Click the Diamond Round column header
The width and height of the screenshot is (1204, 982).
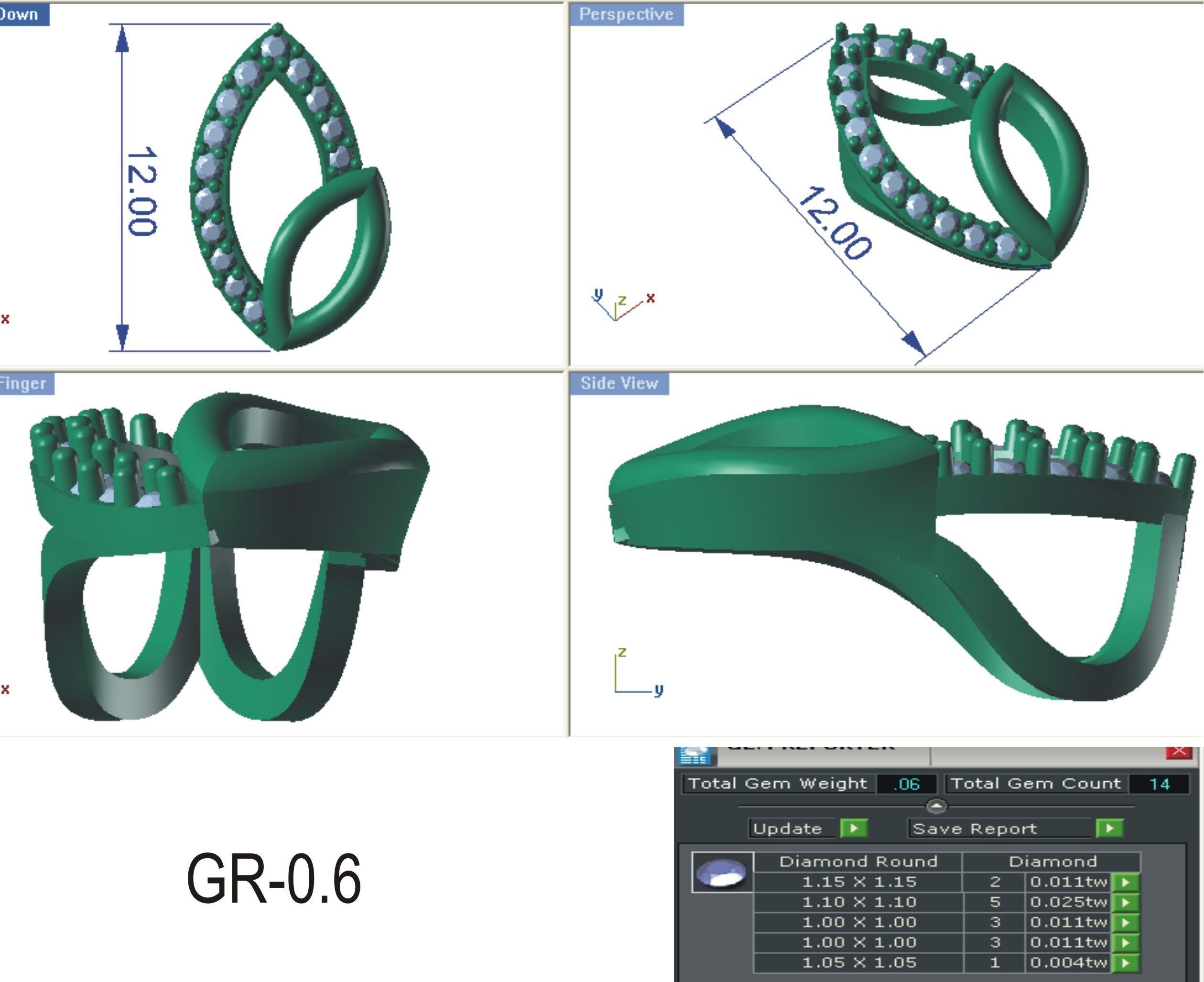(x=858, y=862)
